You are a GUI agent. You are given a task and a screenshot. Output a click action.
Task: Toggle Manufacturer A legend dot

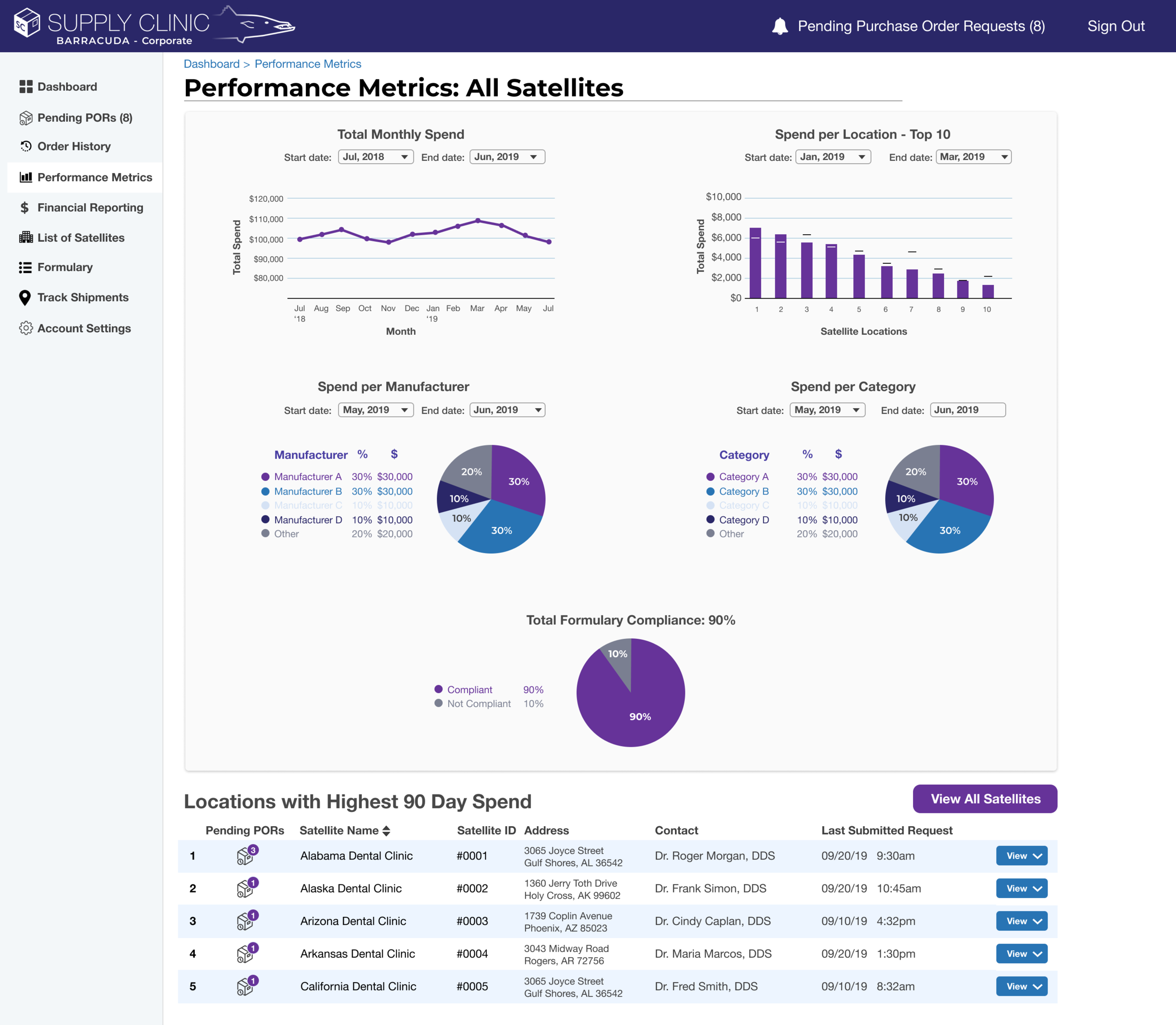265,476
